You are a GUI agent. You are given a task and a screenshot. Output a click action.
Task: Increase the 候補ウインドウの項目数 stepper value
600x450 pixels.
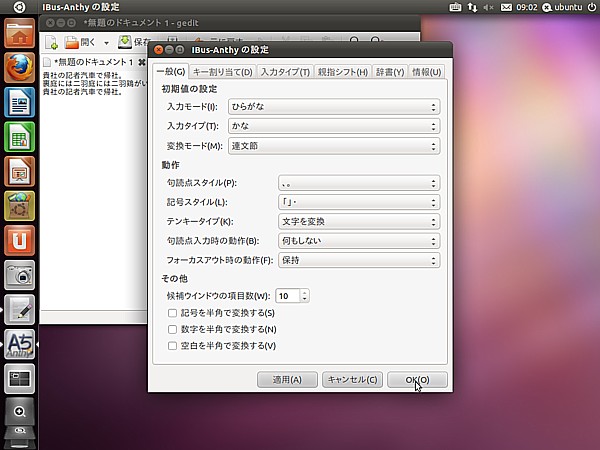pyautogui.click(x=305, y=292)
